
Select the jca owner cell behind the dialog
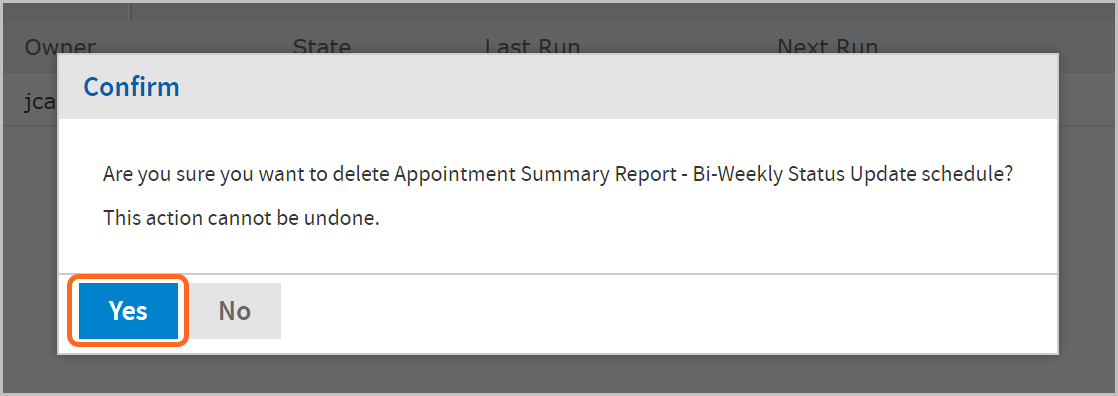(x=40, y=101)
